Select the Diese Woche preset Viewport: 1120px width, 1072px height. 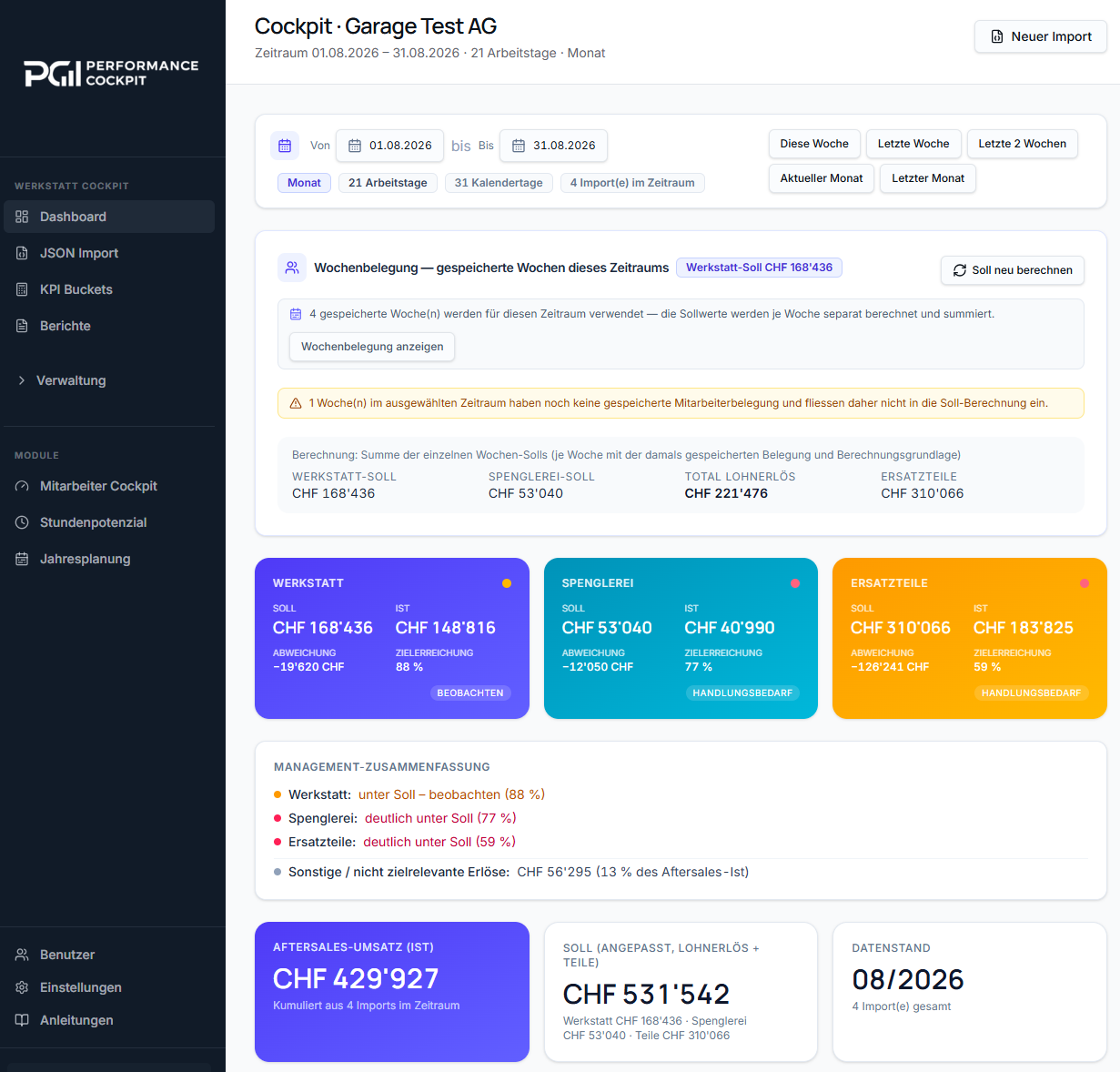click(x=814, y=144)
